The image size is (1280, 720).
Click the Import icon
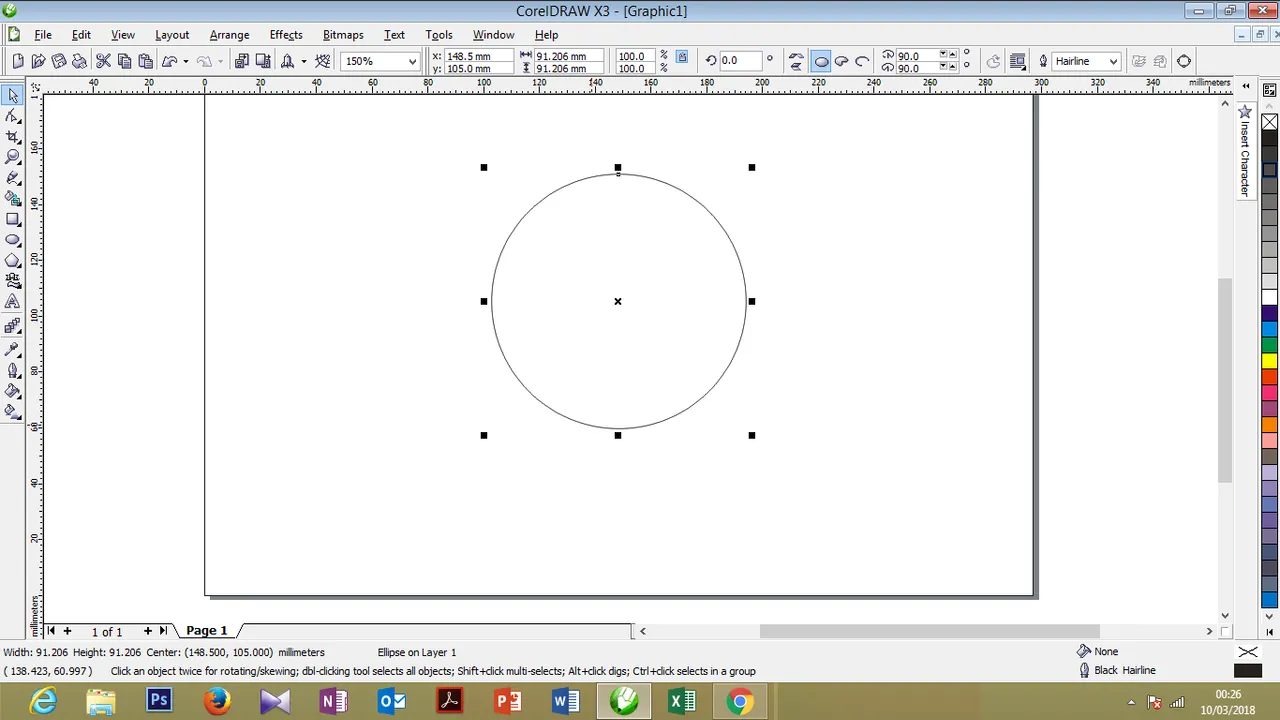(242, 61)
